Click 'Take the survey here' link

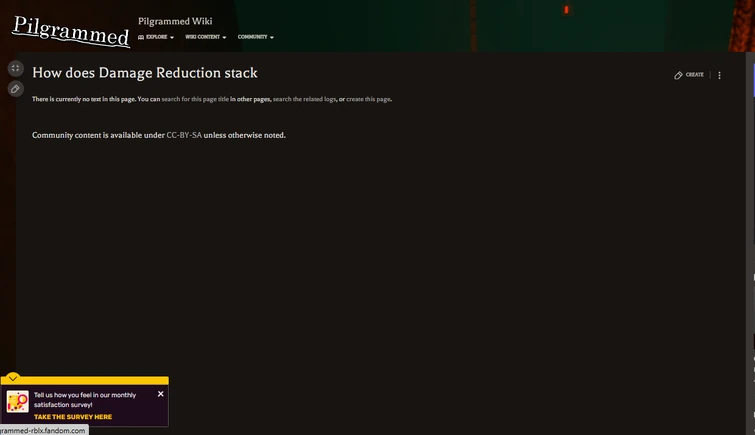tap(73, 417)
